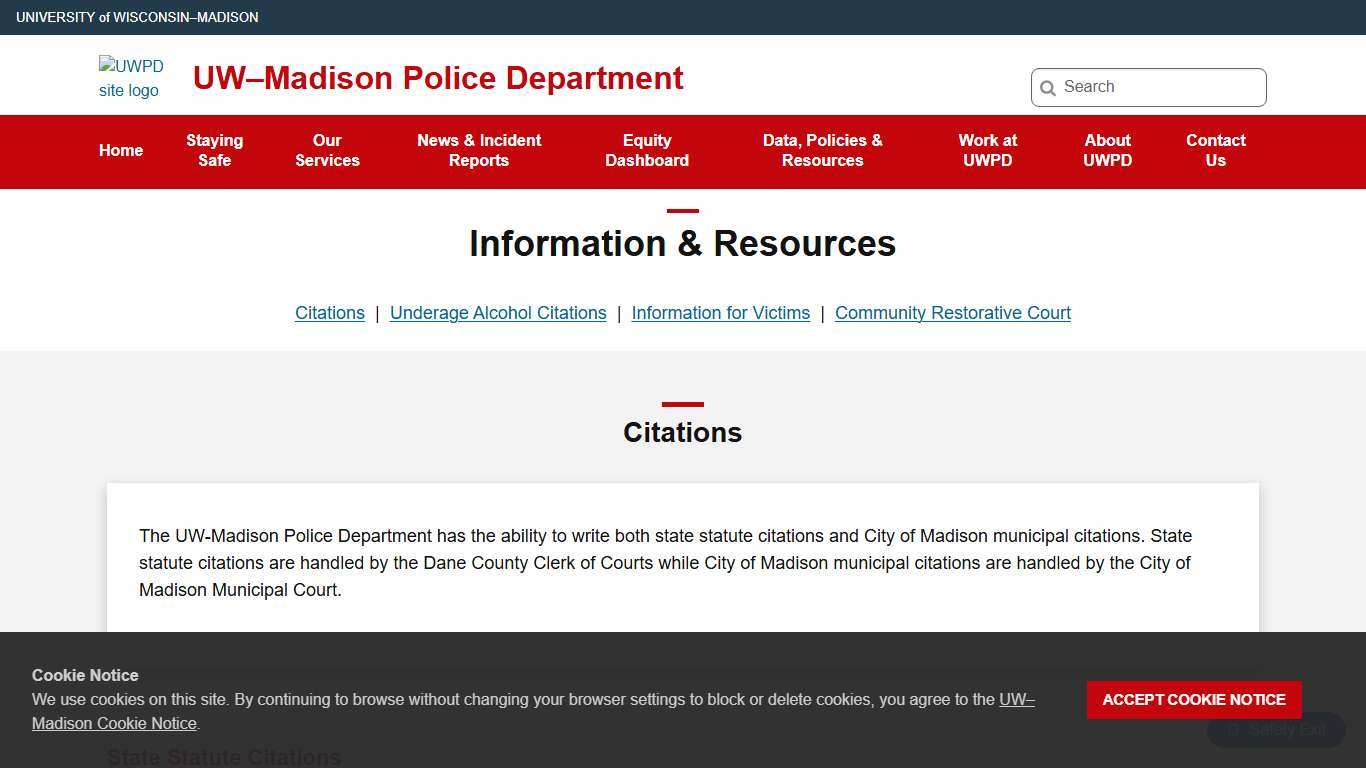Open the Work at UWPD menu
This screenshot has height=768, width=1366.
[x=987, y=151]
